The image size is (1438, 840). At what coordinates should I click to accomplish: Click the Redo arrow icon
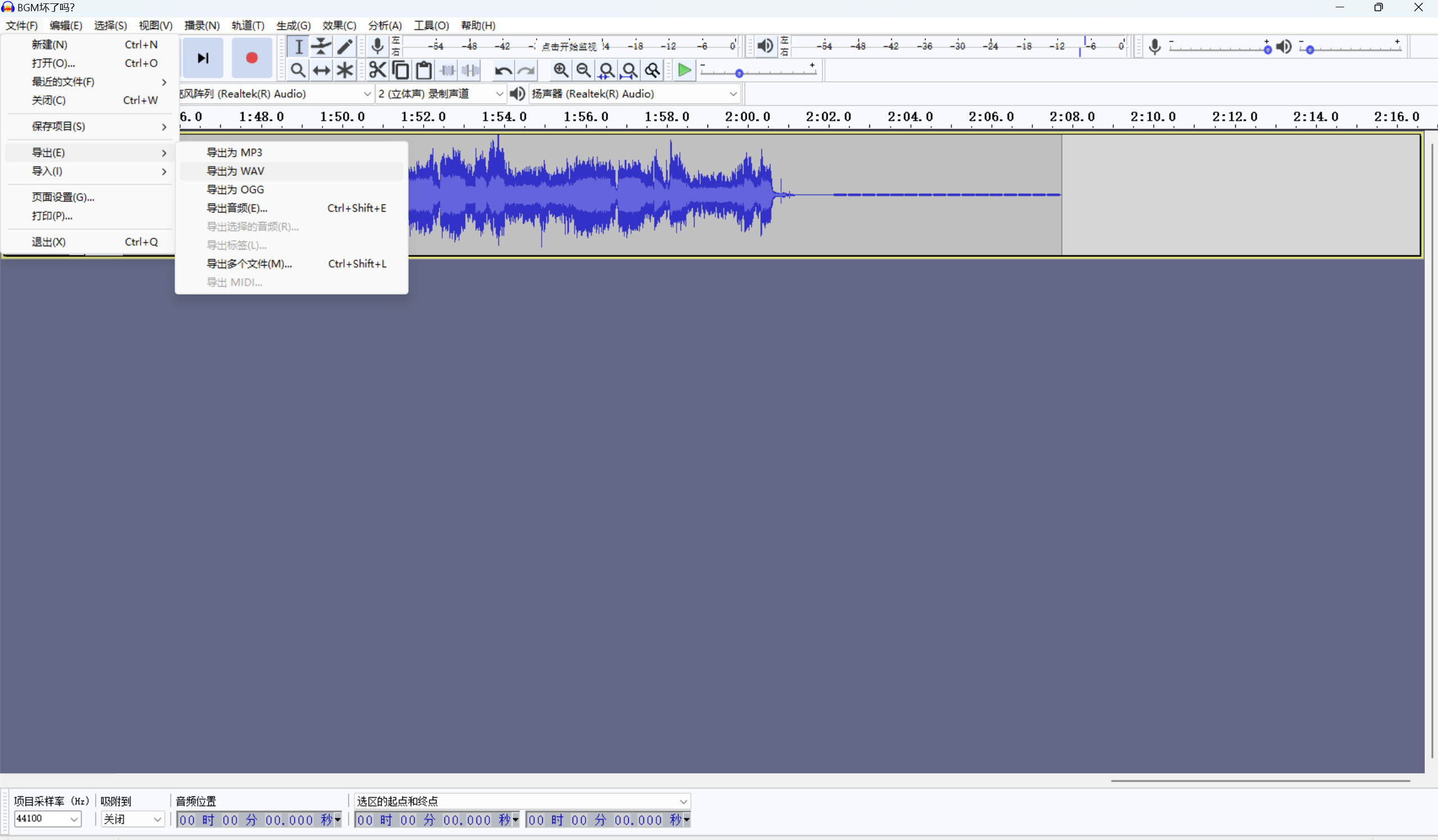pos(526,71)
